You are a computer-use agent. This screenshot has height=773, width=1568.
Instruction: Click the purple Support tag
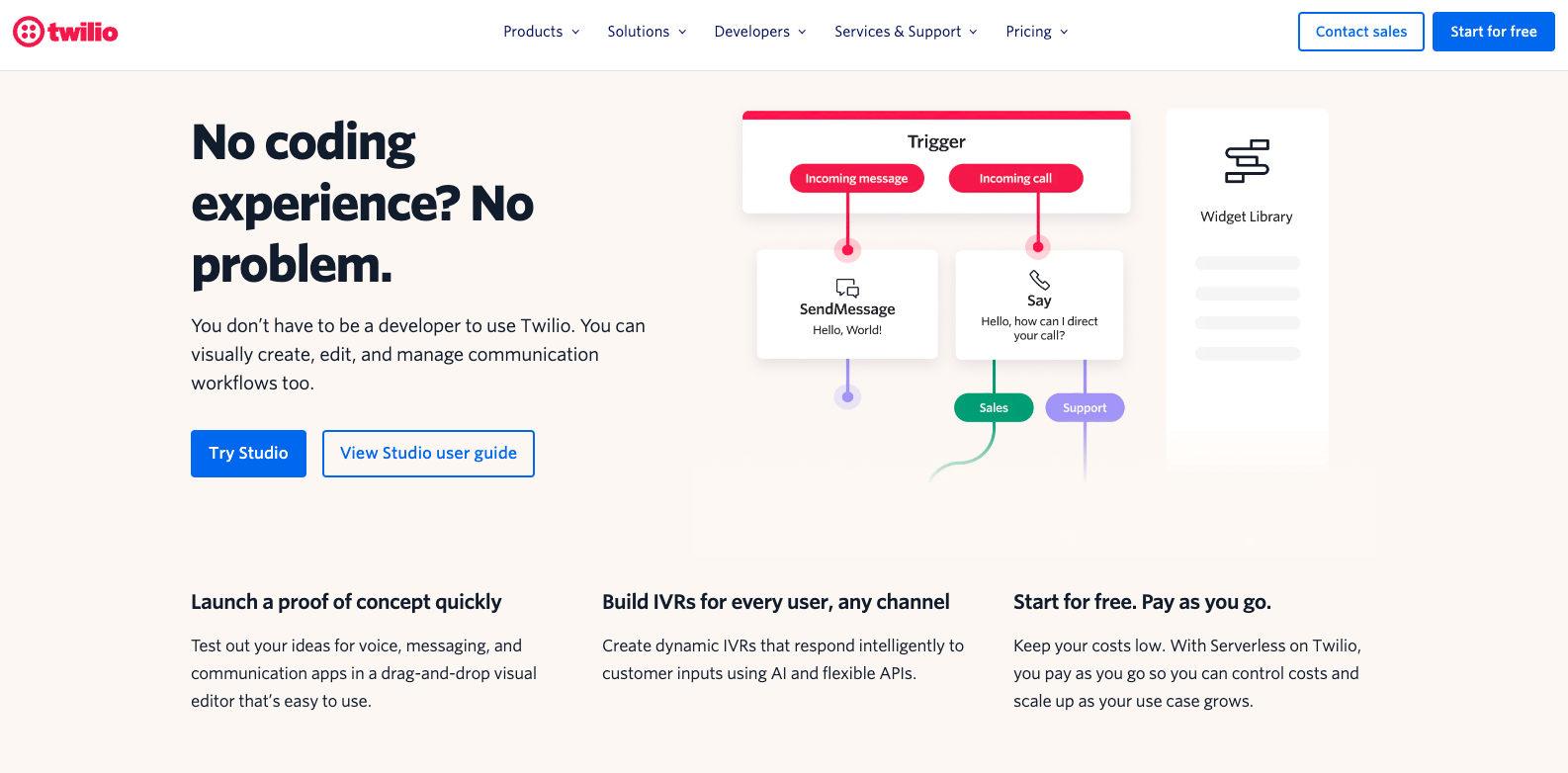point(1085,408)
